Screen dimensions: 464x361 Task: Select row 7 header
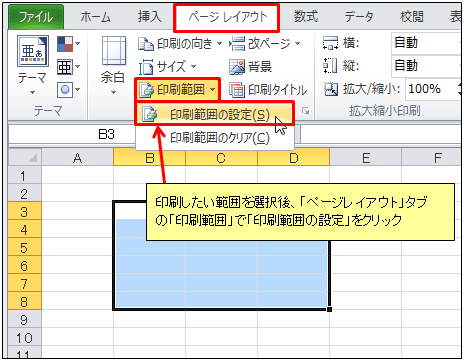coord(25,283)
